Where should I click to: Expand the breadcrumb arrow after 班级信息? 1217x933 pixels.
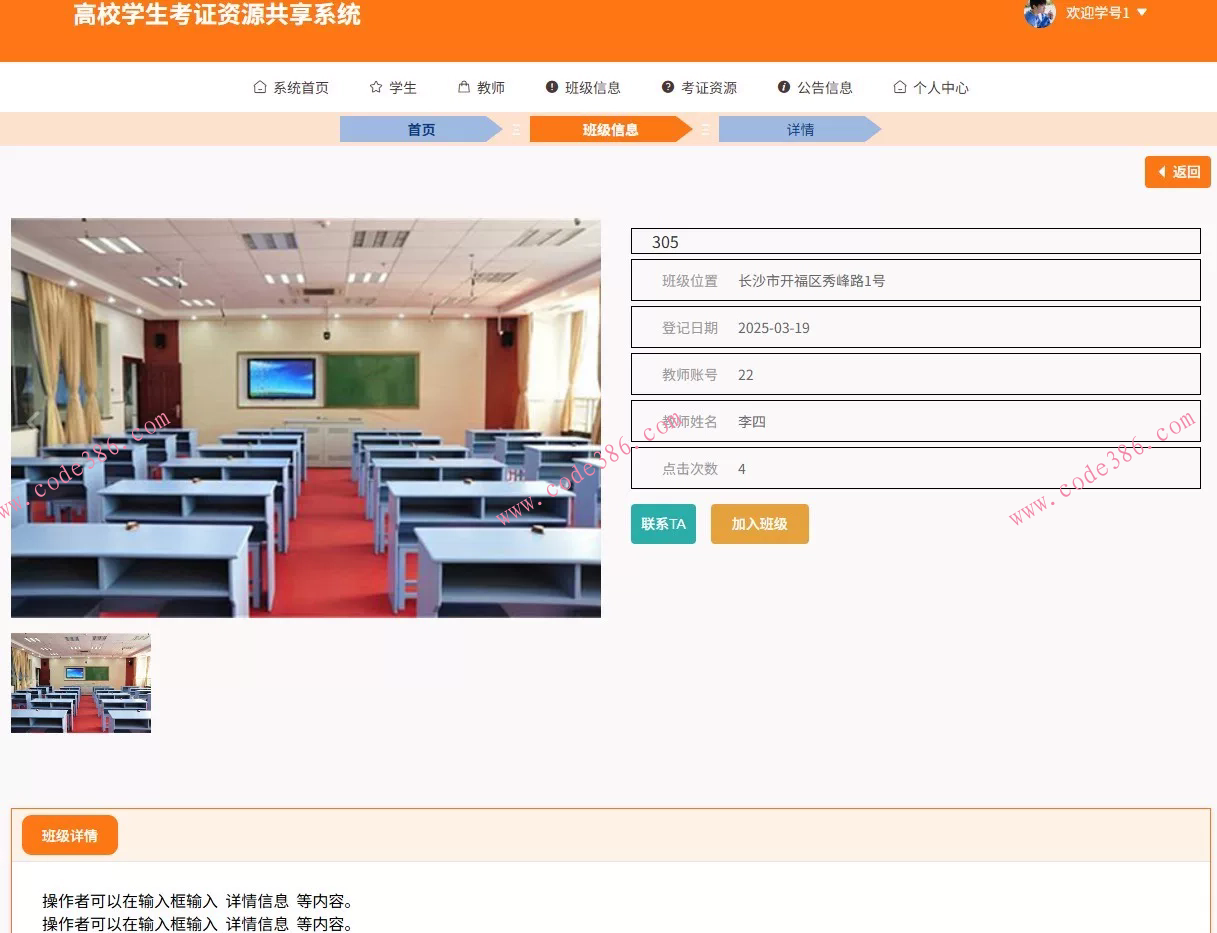tap(703, 129)
